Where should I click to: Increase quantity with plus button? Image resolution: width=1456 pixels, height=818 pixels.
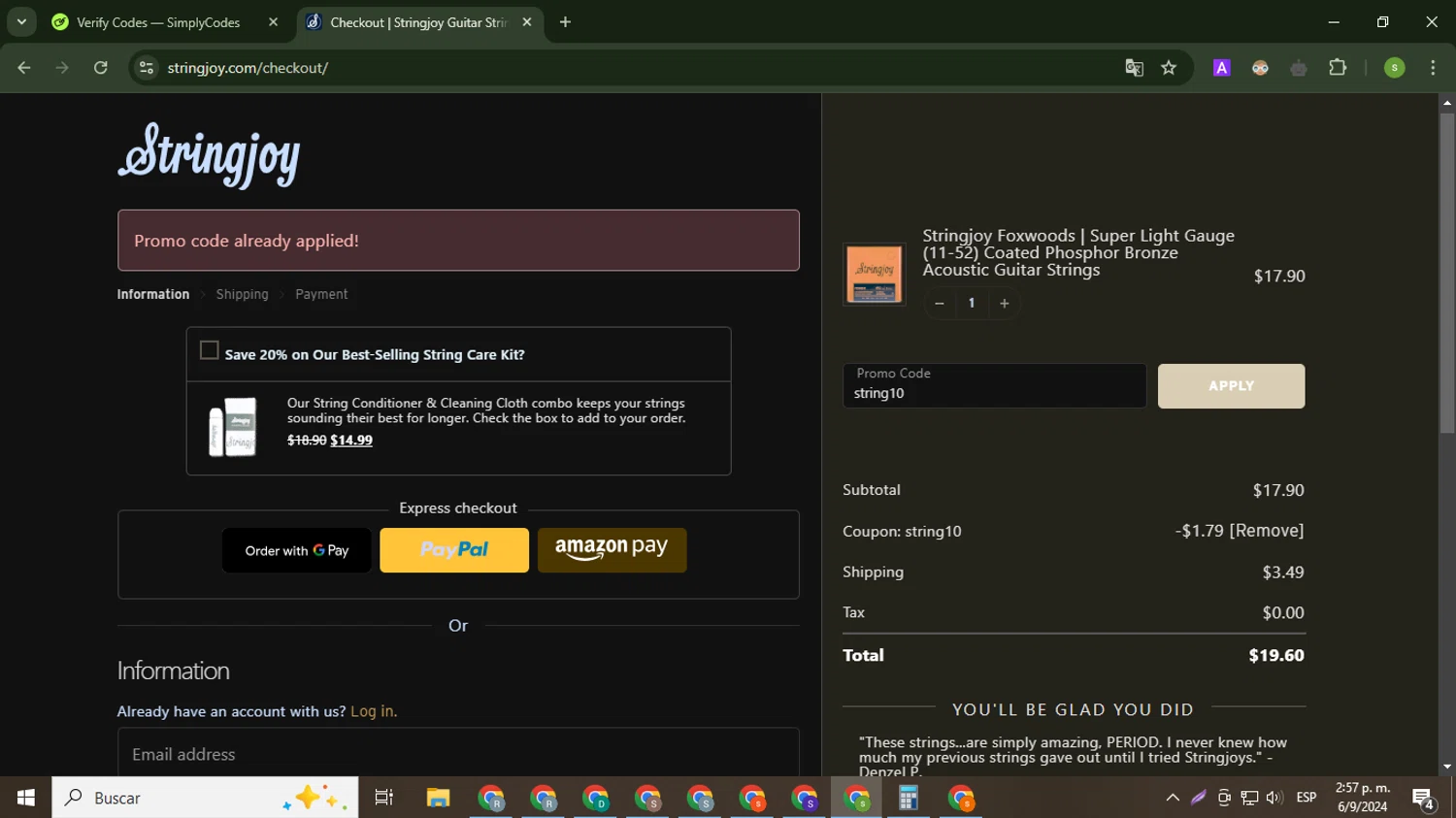coord(1005,304)
